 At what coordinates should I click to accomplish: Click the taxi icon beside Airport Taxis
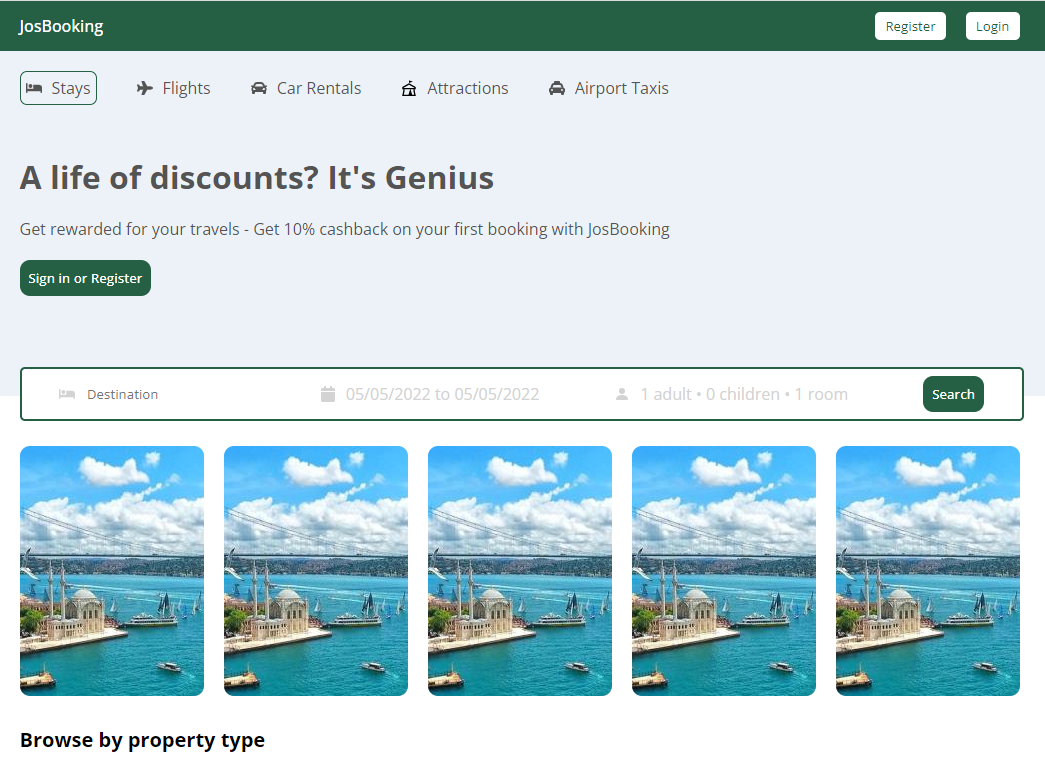(x=556, y=88)
